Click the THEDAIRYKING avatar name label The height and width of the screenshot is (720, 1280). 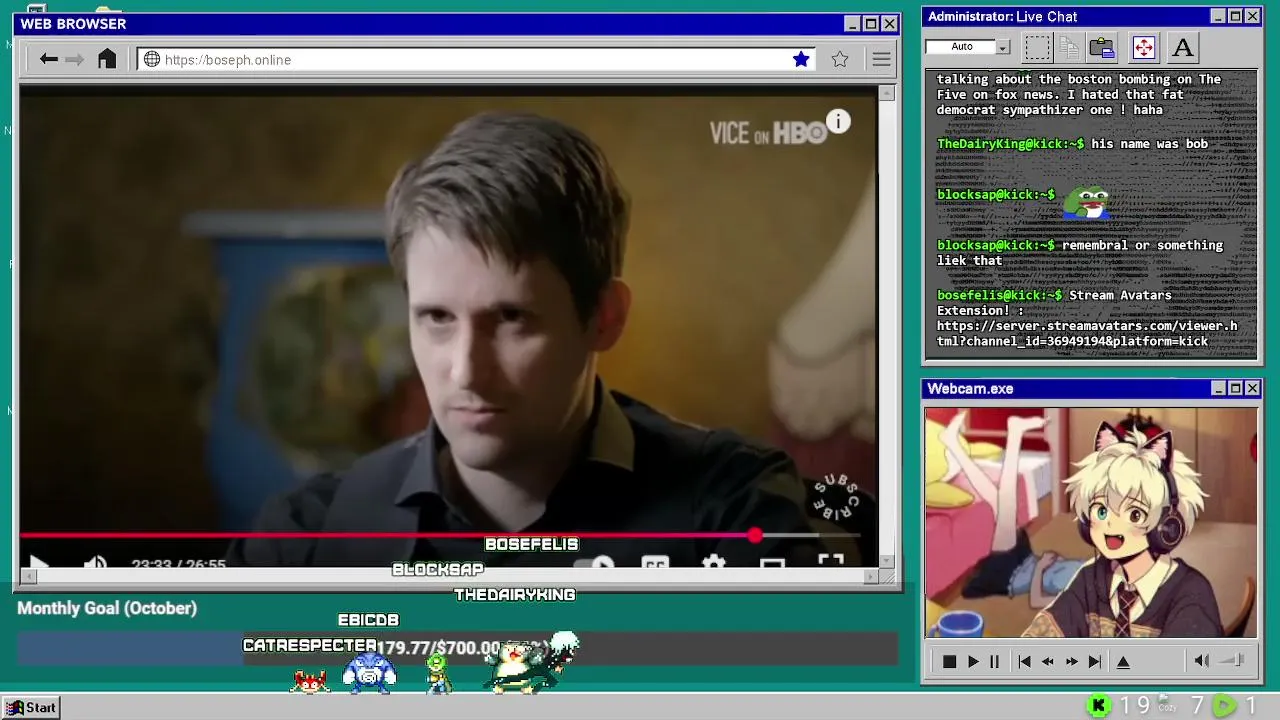[x=515, y=595]
